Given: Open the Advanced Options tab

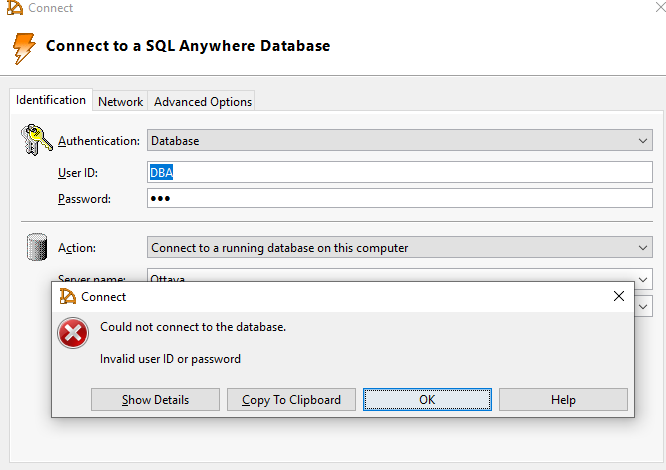Looking at the screenshot, I should [203, 101].
